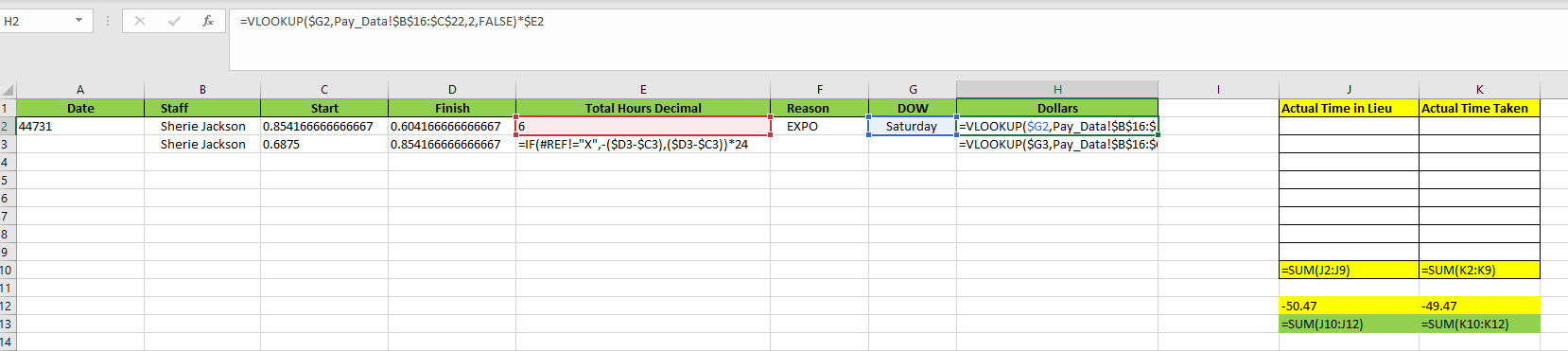
Task: Select column H header
Action: click(x=1057, y=90)
